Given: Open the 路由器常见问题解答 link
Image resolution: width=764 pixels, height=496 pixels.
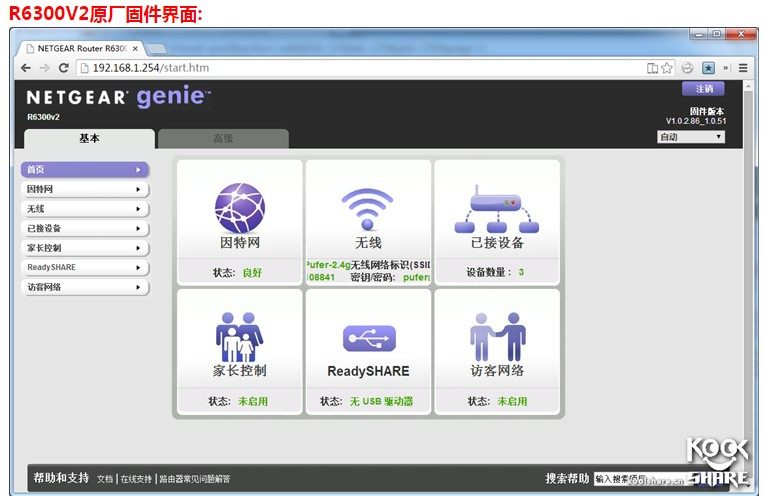Looking at the screenshot, I should click(195, 479).
